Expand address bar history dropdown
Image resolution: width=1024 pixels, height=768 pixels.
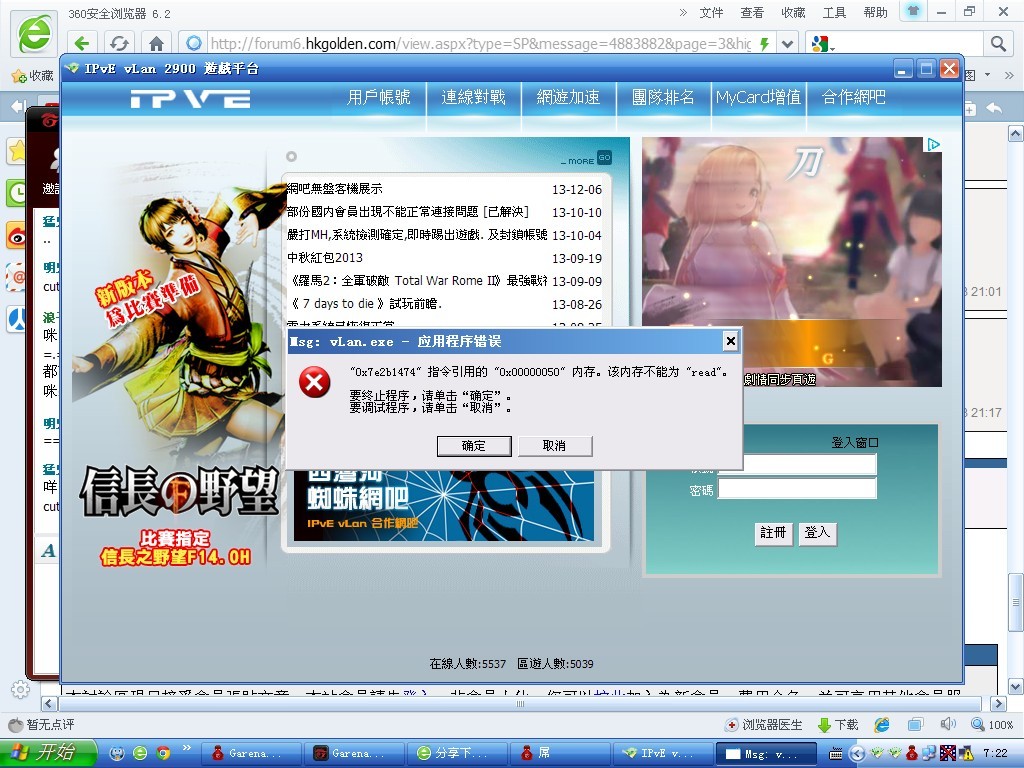coord(788,44)
